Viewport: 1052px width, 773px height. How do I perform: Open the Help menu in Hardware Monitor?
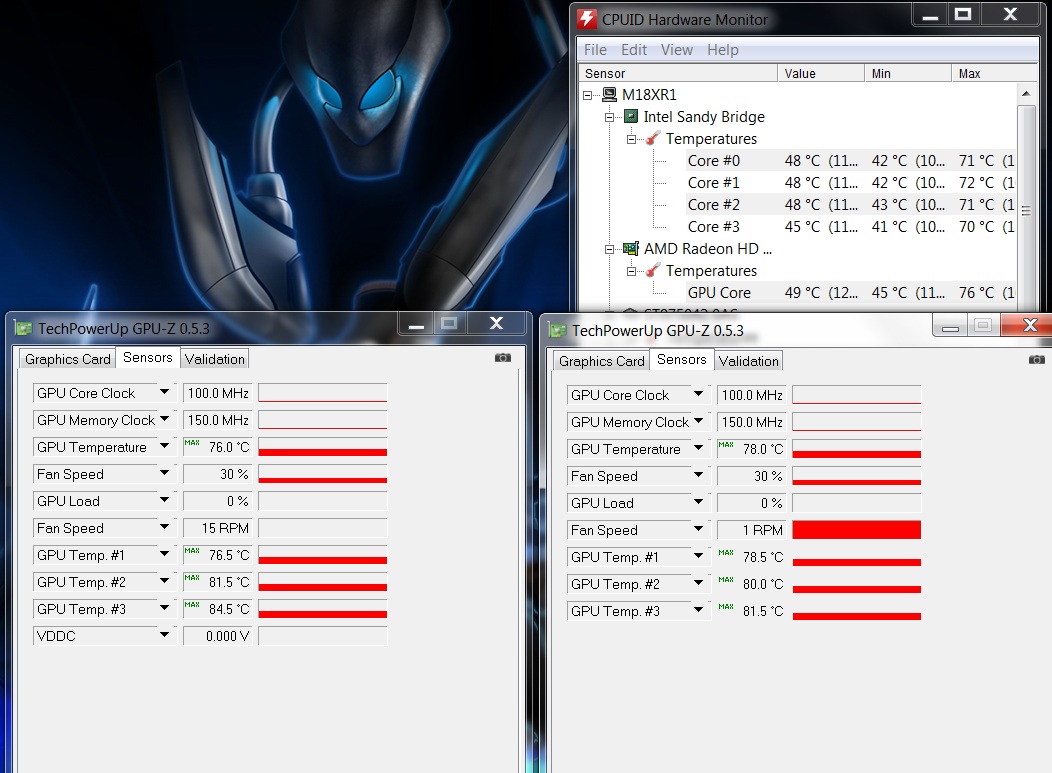pyautogui.click(x=723, y=50)
